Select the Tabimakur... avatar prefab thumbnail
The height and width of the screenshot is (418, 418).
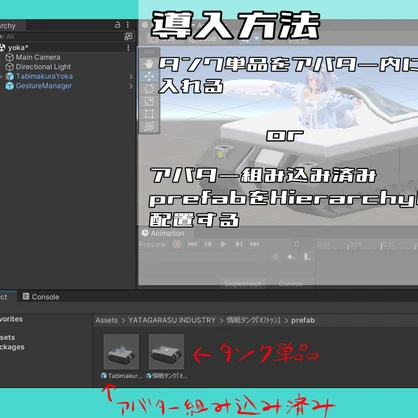(121, 352)
